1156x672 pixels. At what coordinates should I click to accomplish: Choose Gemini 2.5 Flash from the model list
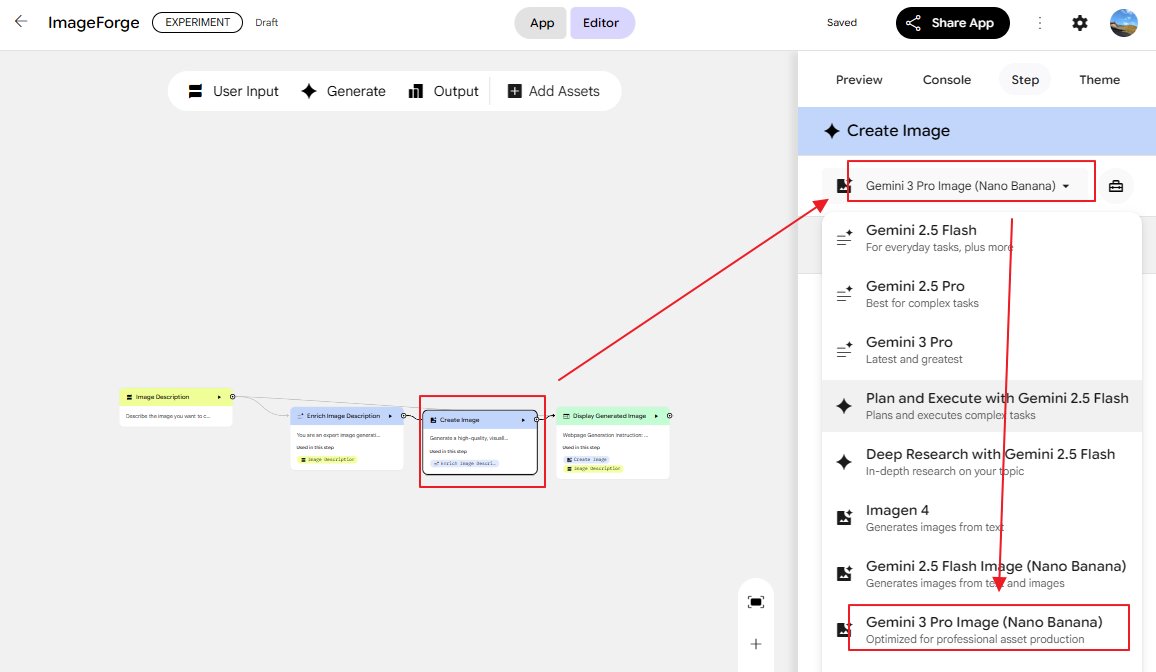[x=982, y=239]
